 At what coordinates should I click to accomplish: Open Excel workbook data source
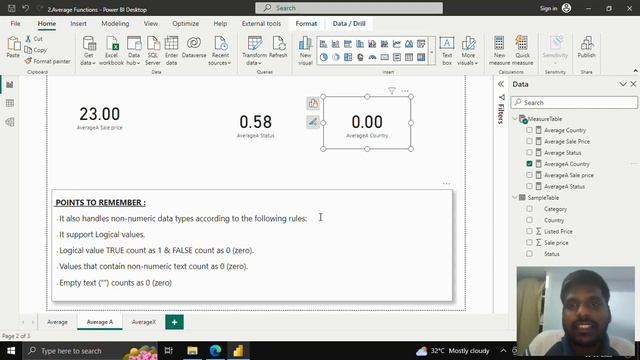111,51
